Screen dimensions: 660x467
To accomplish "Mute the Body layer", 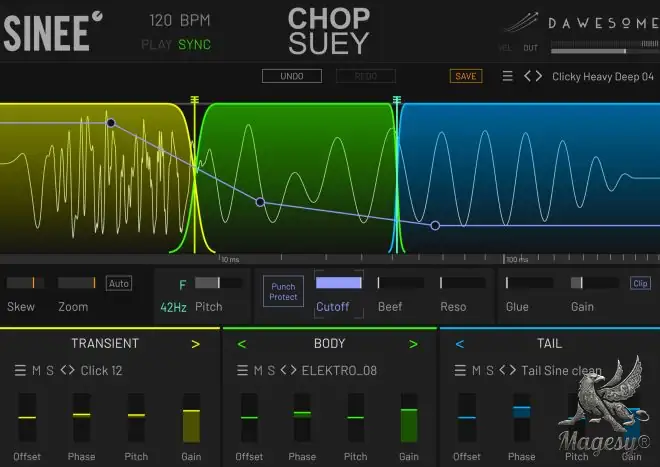I will coord(258,371).
